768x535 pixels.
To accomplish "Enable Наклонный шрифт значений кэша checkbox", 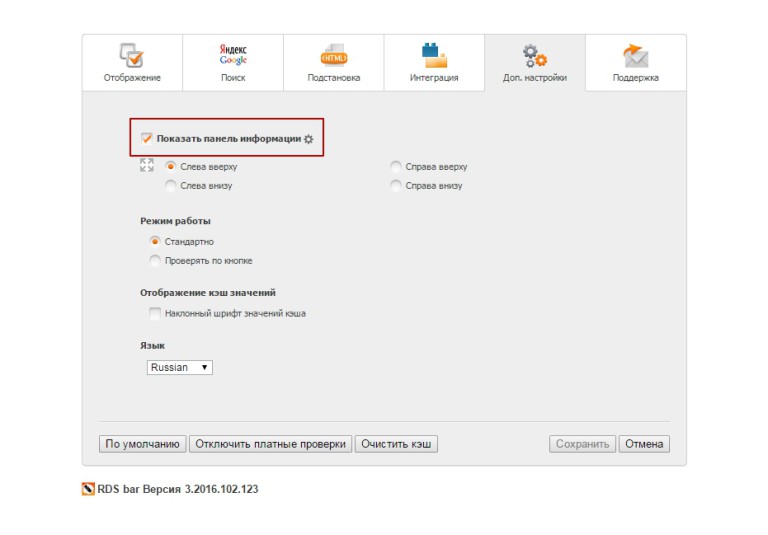I will (155, 313).
